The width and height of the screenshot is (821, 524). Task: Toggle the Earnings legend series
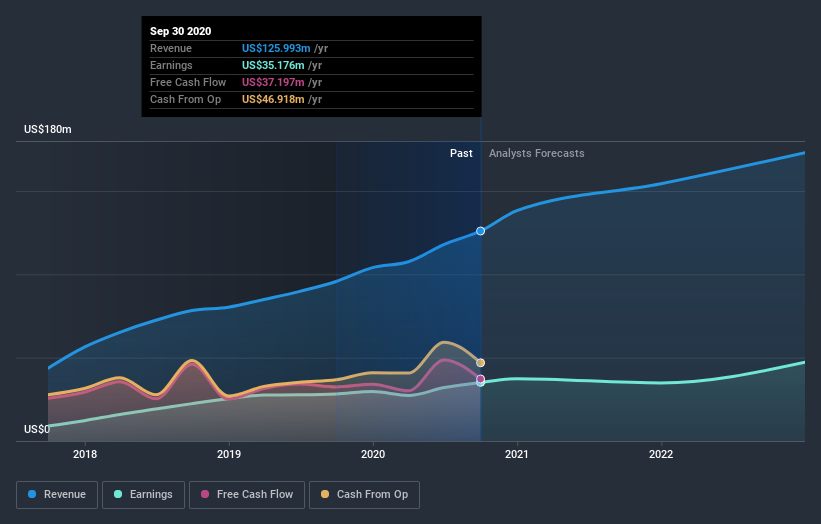click(x=143, y=495)
